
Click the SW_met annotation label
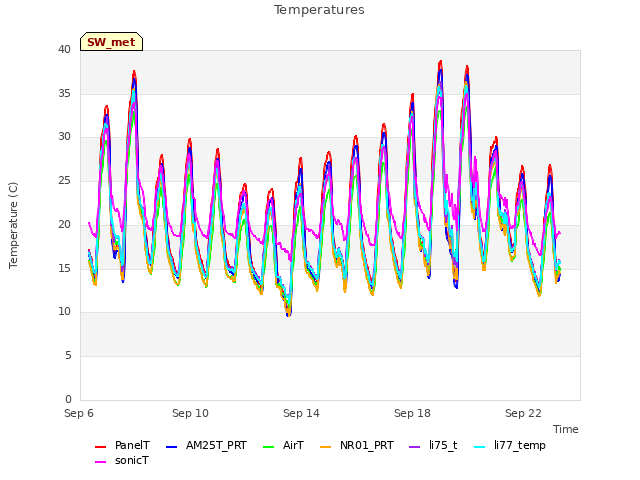coord(111,42)
